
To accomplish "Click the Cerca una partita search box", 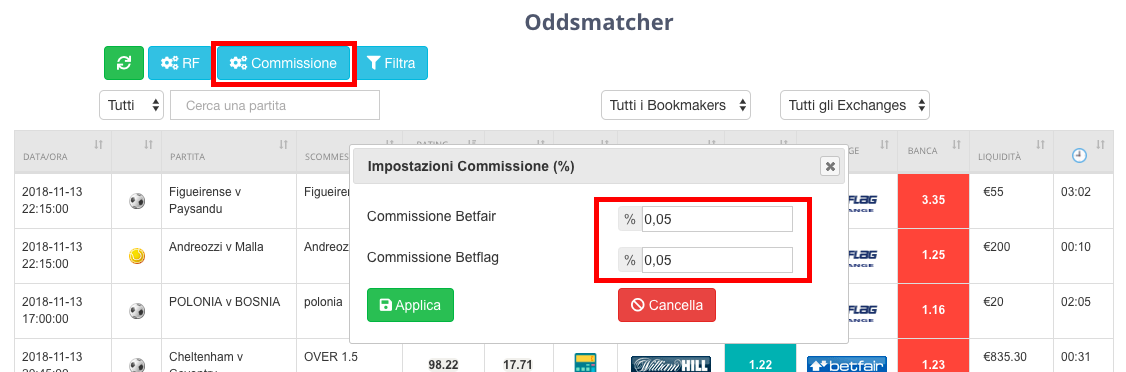I will (275, 106).
